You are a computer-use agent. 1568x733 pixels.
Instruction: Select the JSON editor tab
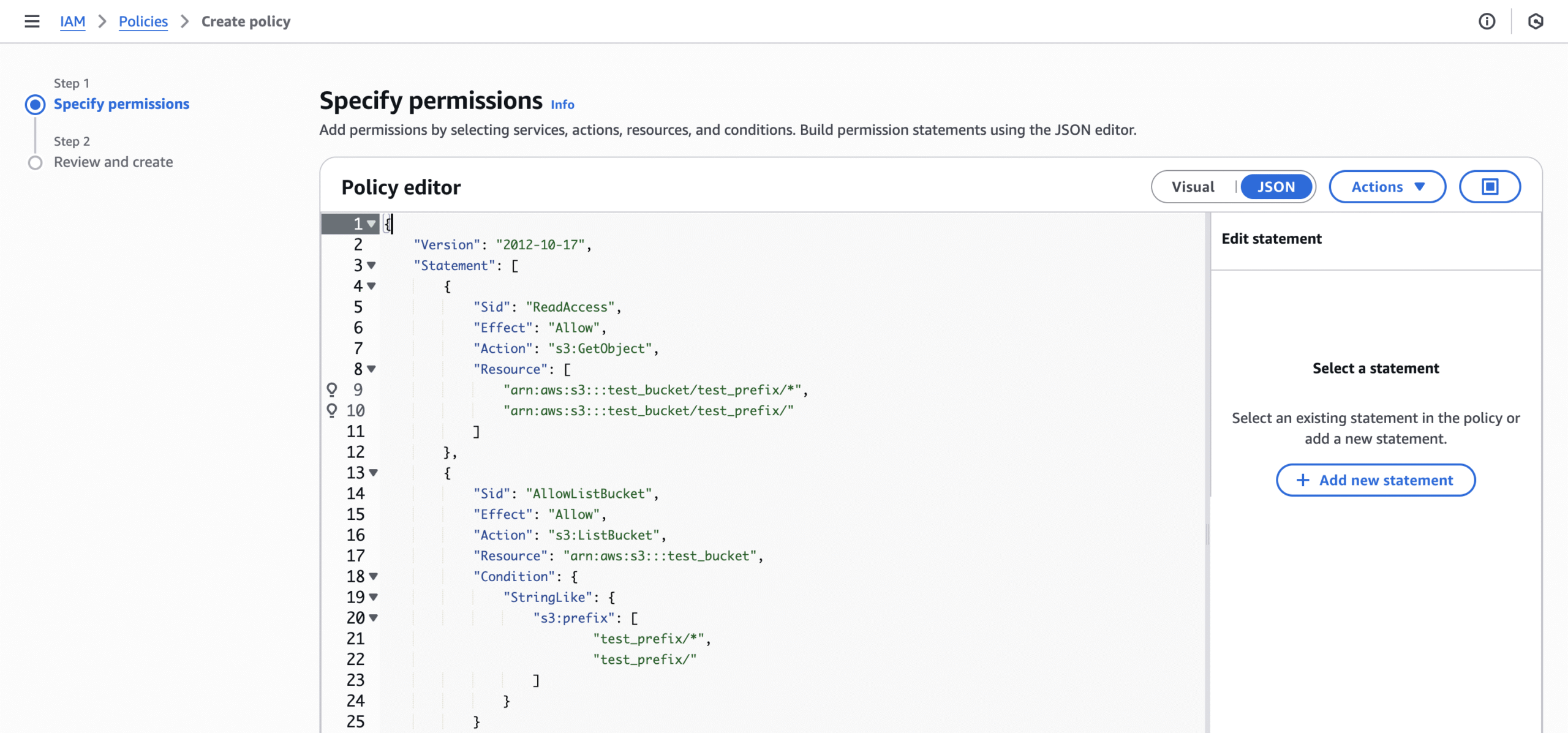coord(1276,187)
